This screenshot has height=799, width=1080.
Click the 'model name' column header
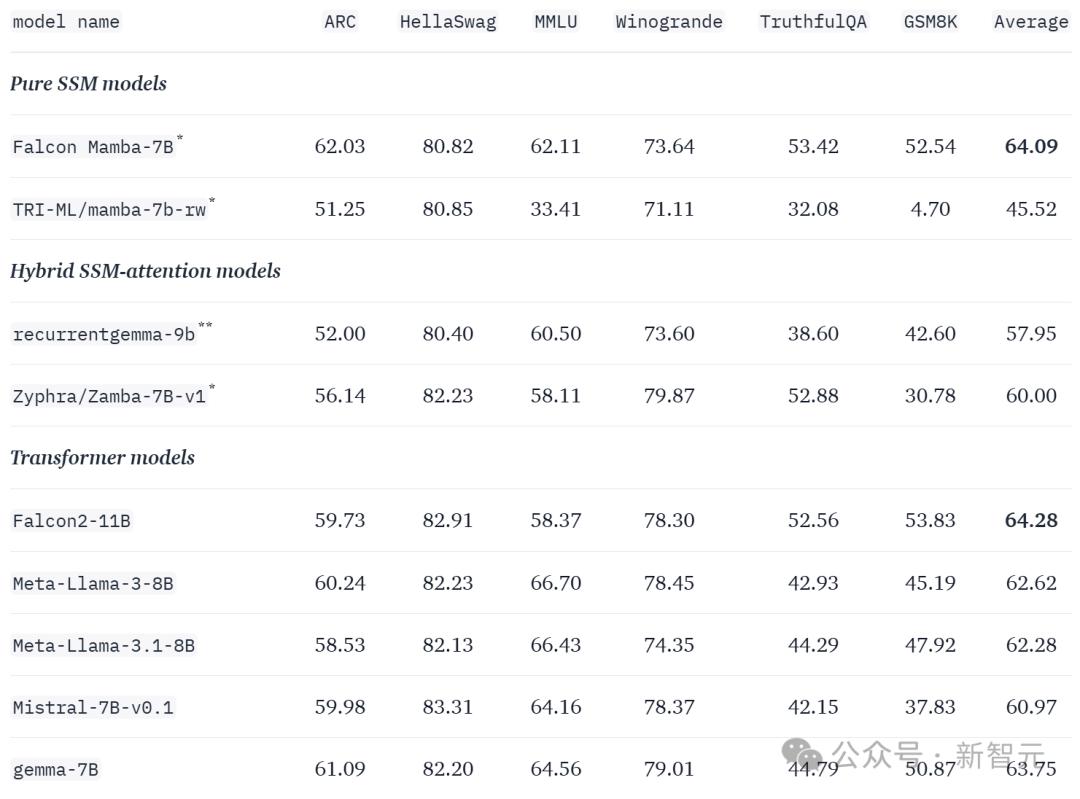pyautogui.click(x=66, y=22)
